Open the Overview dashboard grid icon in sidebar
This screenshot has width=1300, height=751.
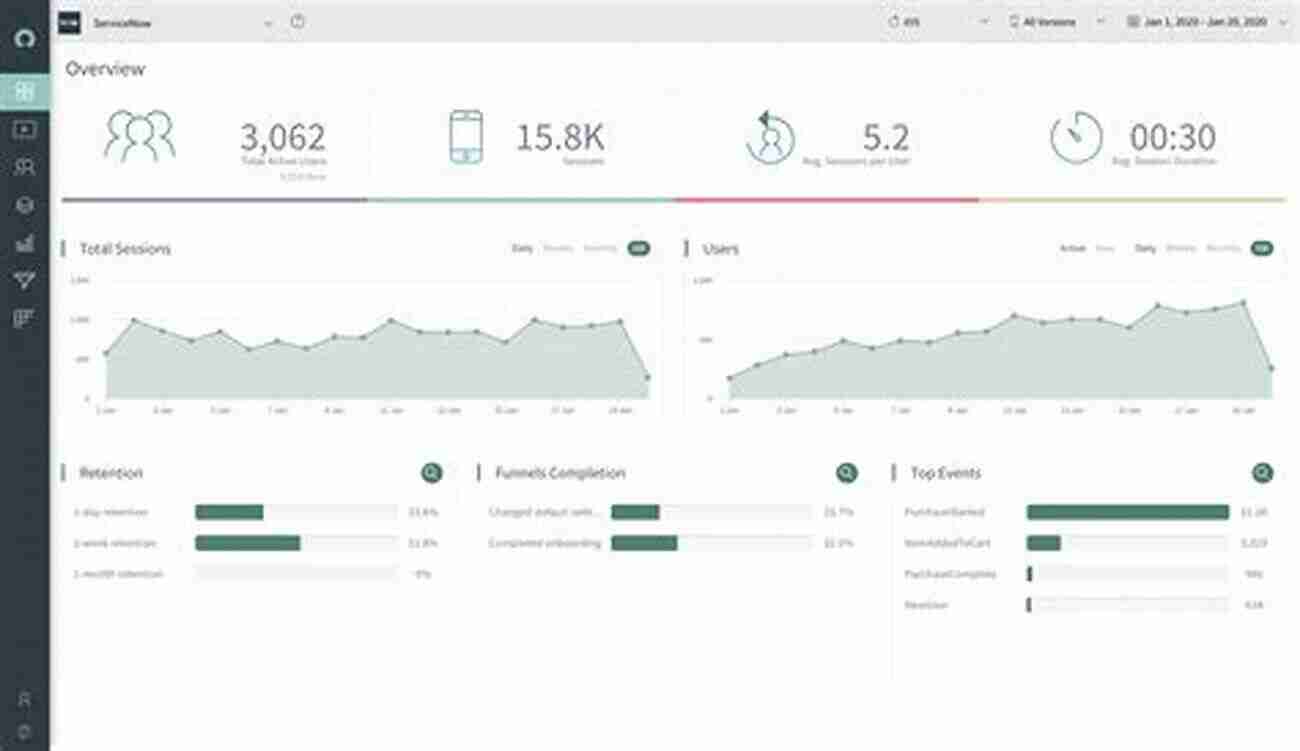tap(25, 92)
